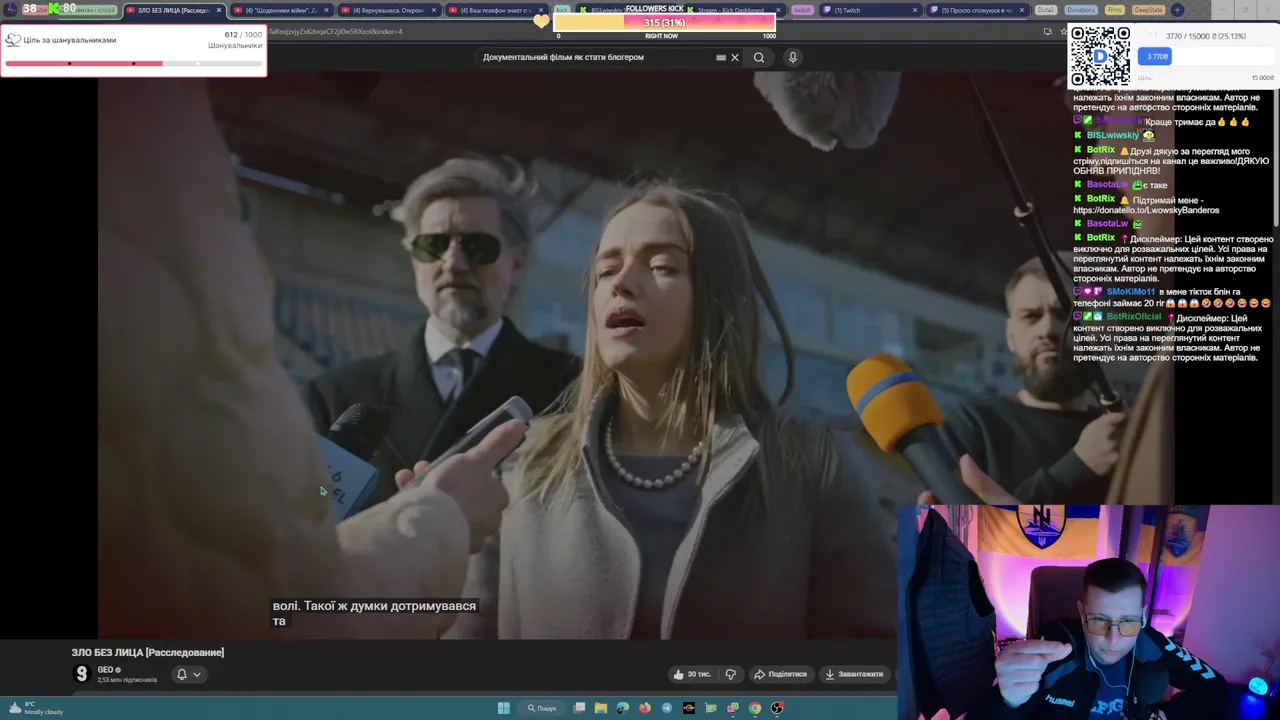1280x720 pixels.
Task: Open File Explorer from the taskbar
Action: pyautogui.click(x=601, y=708)
